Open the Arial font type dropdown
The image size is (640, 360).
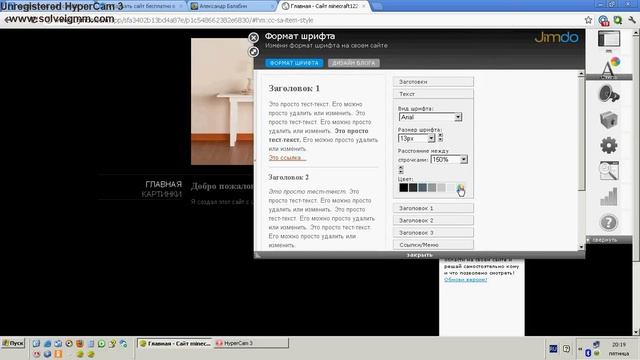pyautogui.click(x=430, y=117)
